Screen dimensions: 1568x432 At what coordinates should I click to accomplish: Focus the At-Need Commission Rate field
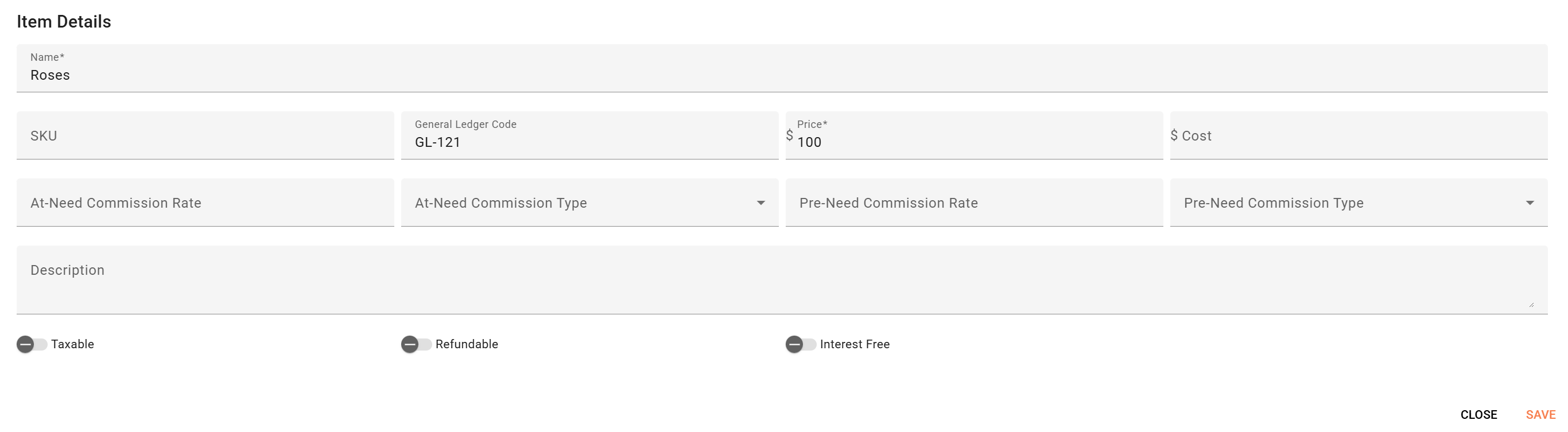click(205, 203)
